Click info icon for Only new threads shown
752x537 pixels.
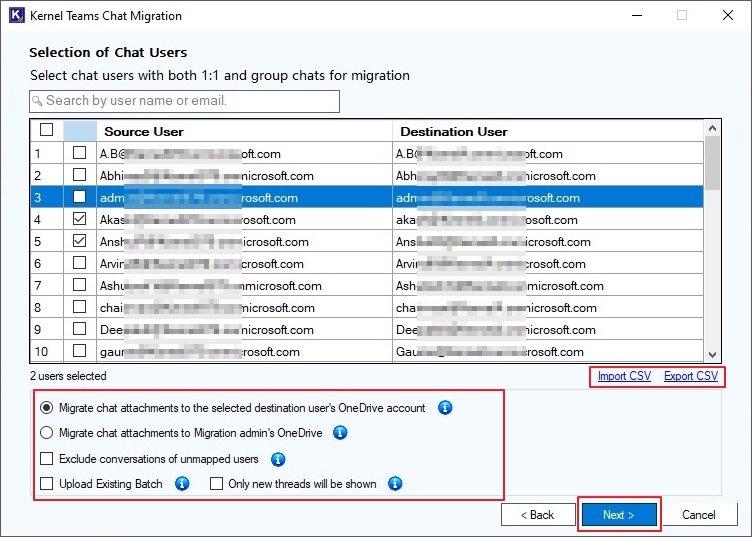tap(395, 483)
